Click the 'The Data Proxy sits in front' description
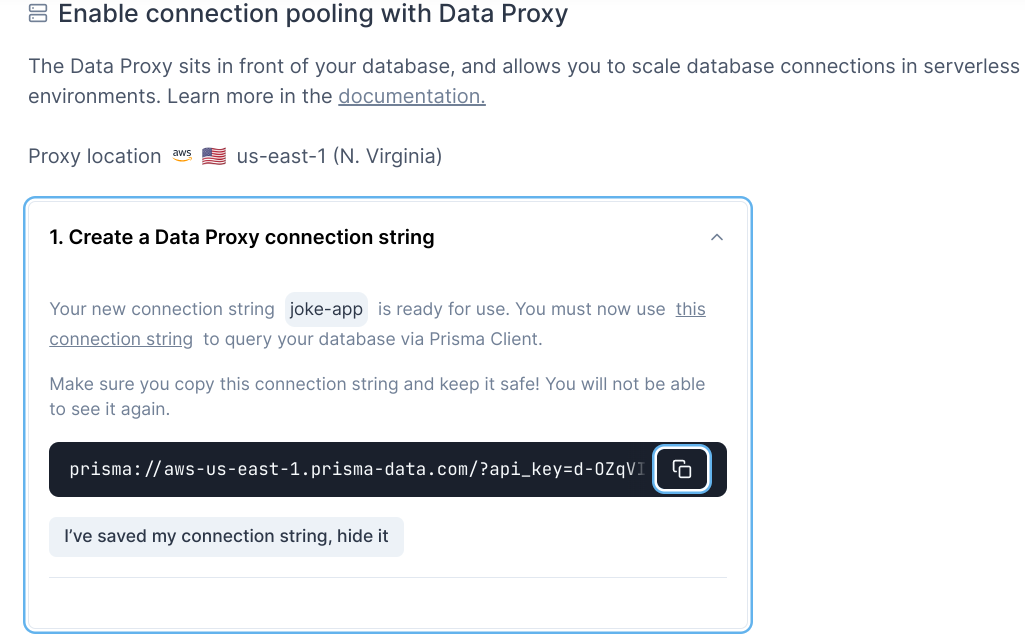 pyautogui.click(x=400, y=67)
